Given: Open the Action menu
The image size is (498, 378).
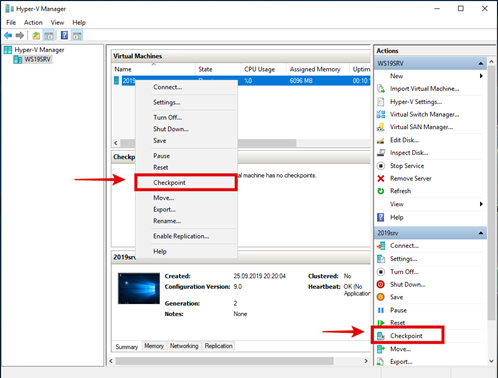Looking at the screenshot, I should [x=33, y=22].
